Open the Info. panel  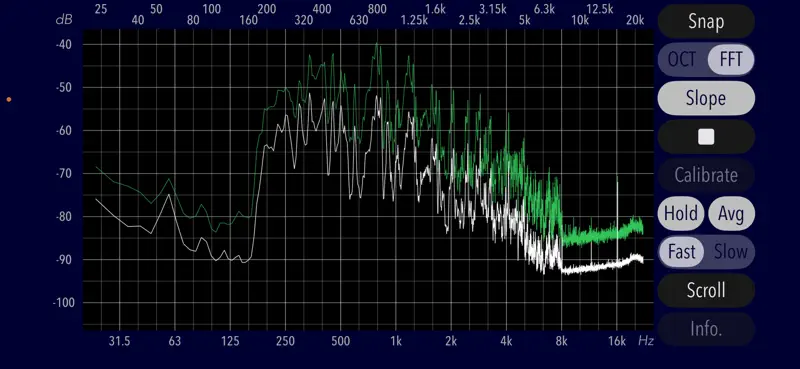click(x=706, y=329)
